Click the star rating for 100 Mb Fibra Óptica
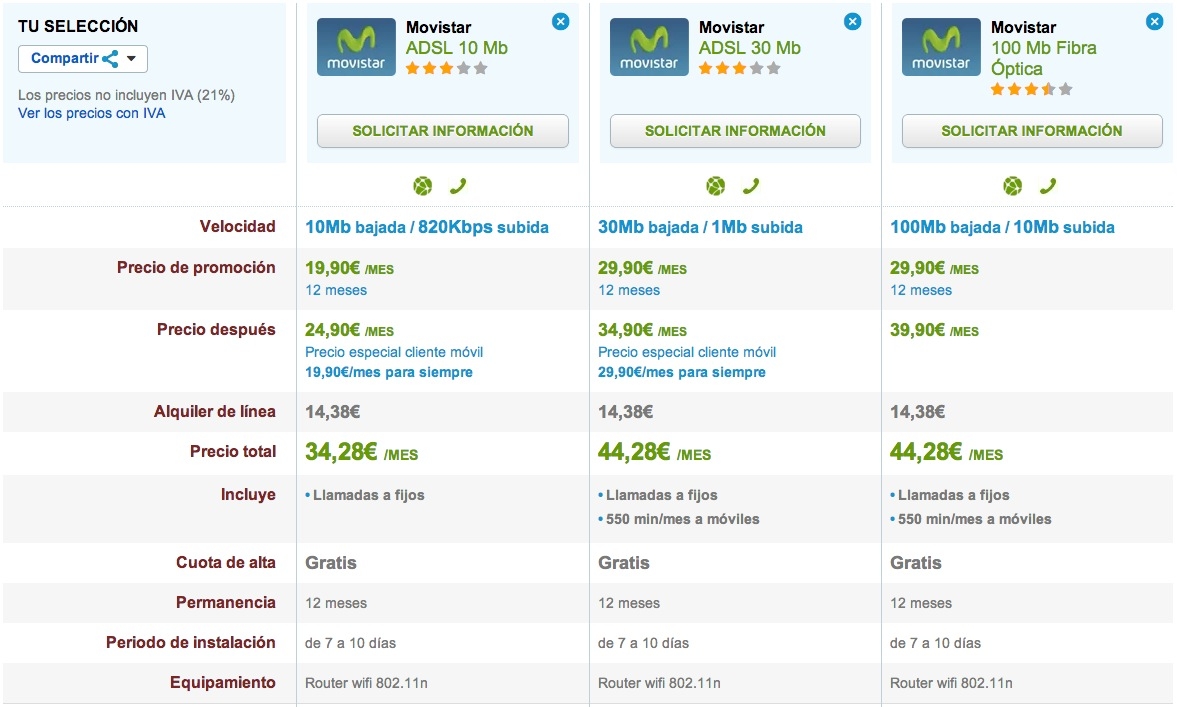 1031,89
